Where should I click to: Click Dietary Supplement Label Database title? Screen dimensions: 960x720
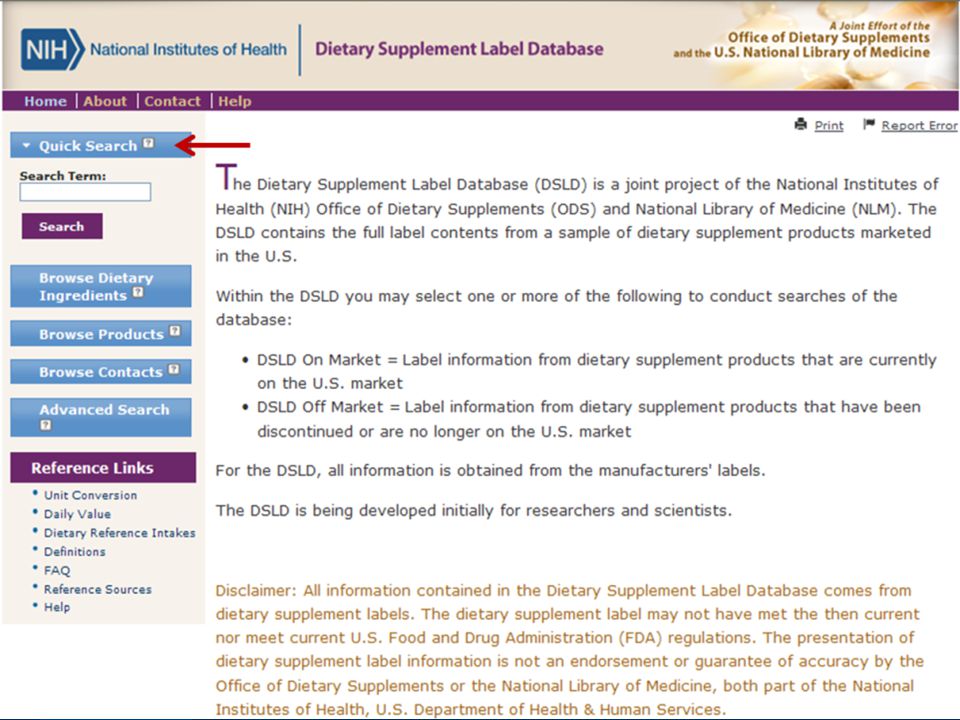[459, 49]
